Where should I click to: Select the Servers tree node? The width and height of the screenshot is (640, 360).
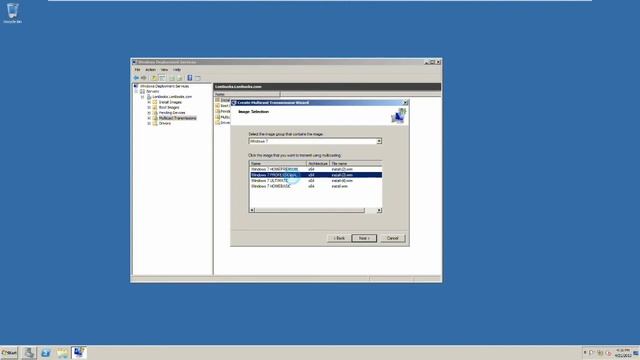click(153, 91)
